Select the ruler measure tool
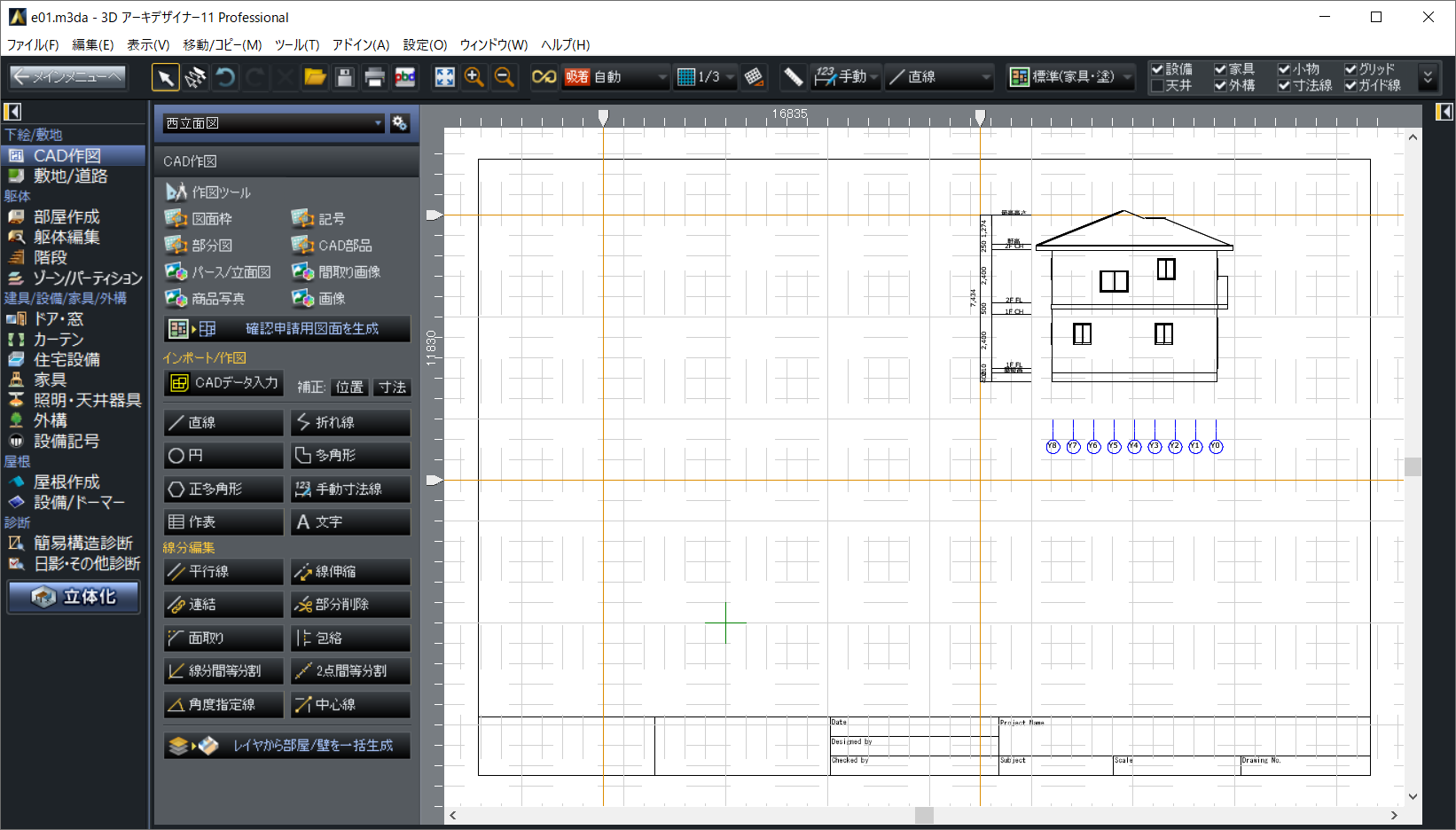This screenshot has width=1456, height=830. [793, 78]
